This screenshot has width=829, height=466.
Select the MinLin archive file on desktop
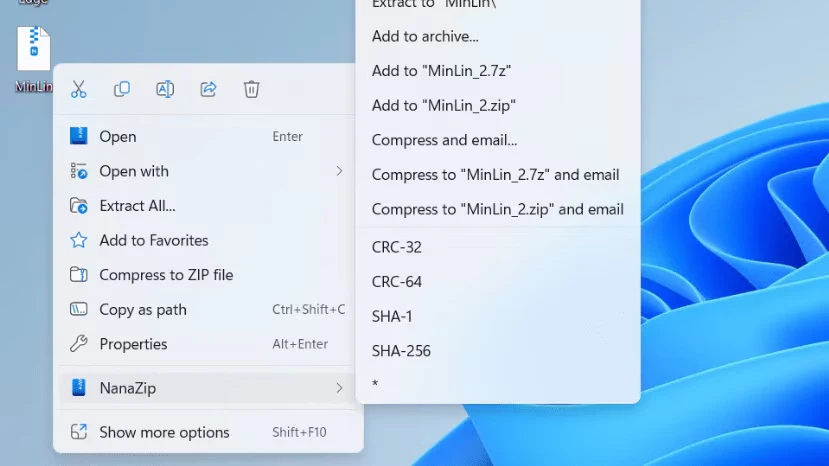34,50
